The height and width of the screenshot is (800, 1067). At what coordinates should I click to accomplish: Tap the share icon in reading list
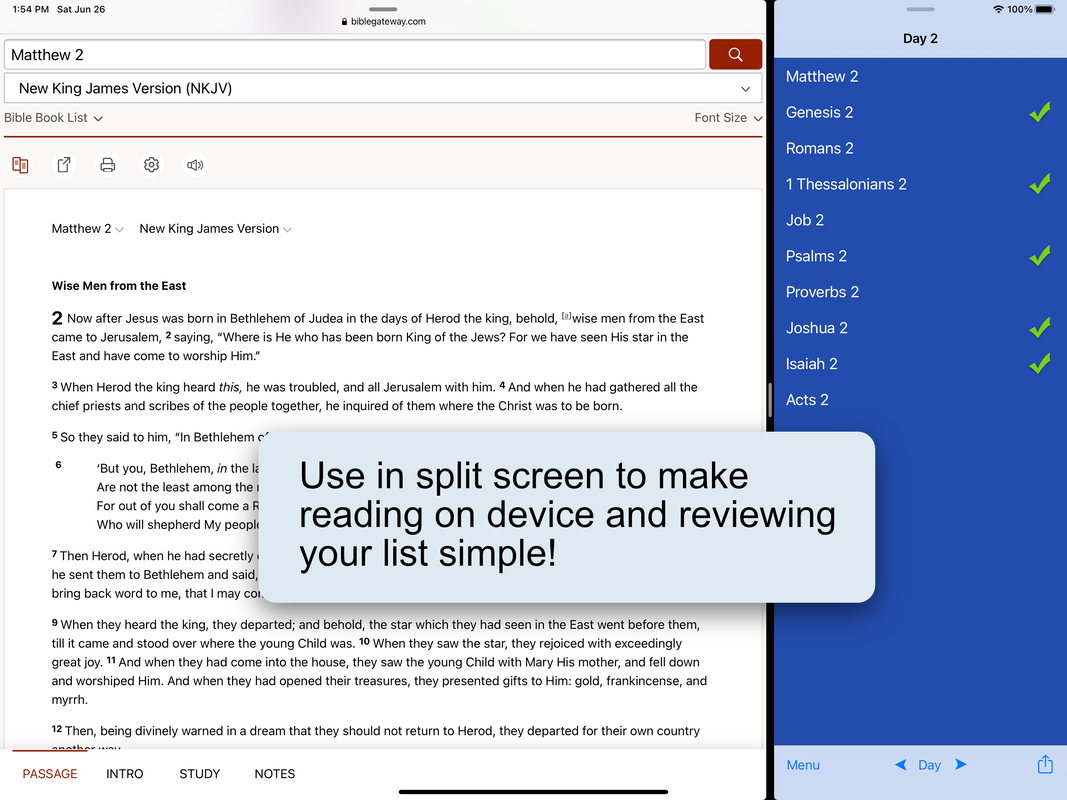[x=1045, y=765]
